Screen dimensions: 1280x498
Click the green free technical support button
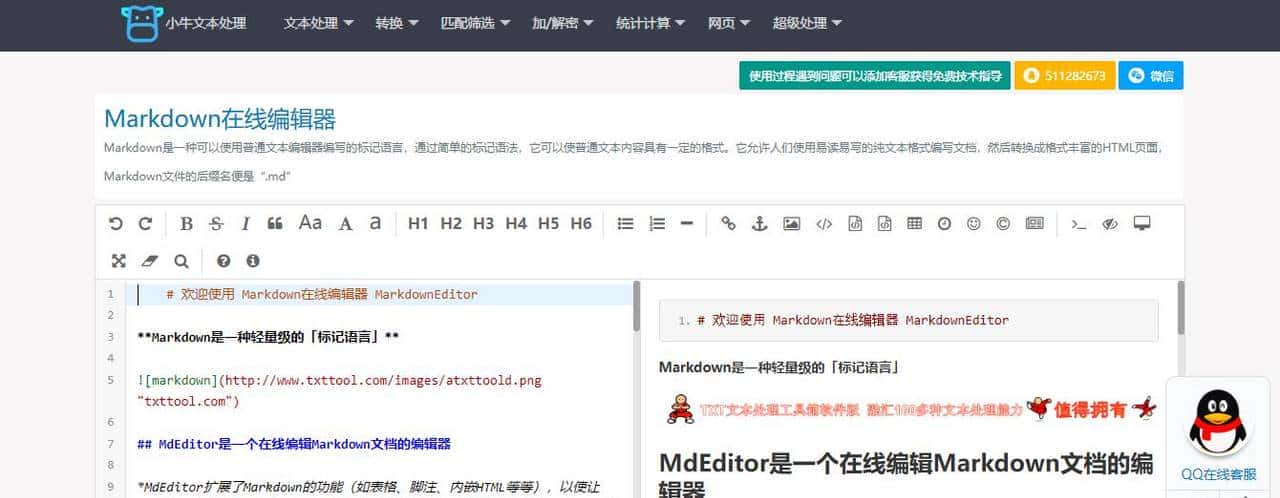875,76
